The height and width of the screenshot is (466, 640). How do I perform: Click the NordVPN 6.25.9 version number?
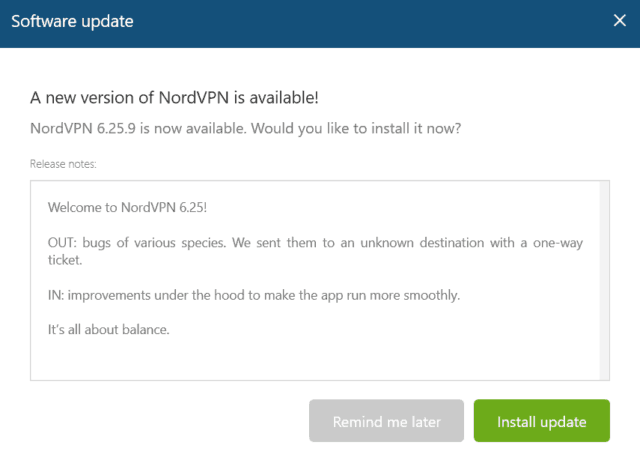click(x=116, y=129)
